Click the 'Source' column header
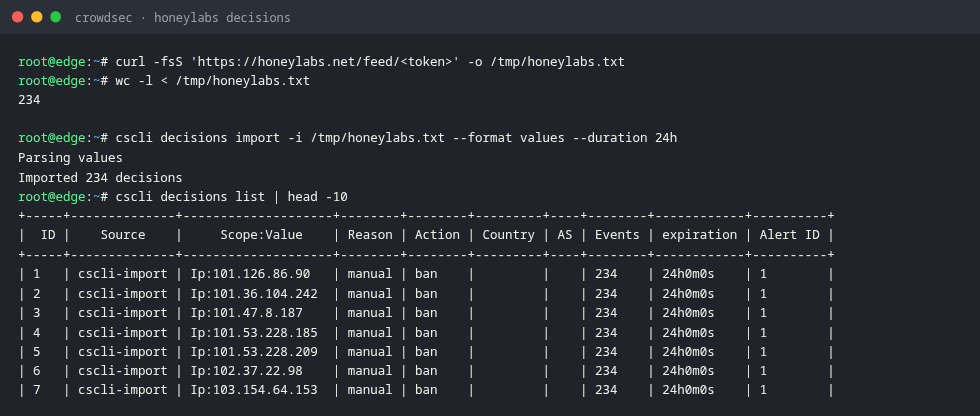980x416 pixels. click(123, 235)
